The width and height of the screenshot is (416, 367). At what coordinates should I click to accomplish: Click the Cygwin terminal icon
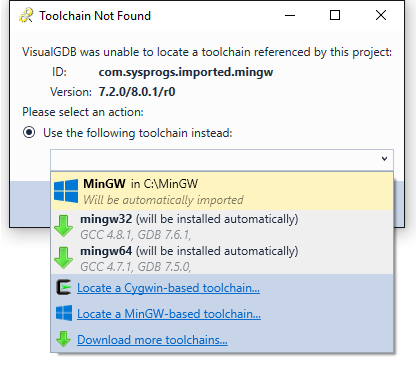click(64, 287)
